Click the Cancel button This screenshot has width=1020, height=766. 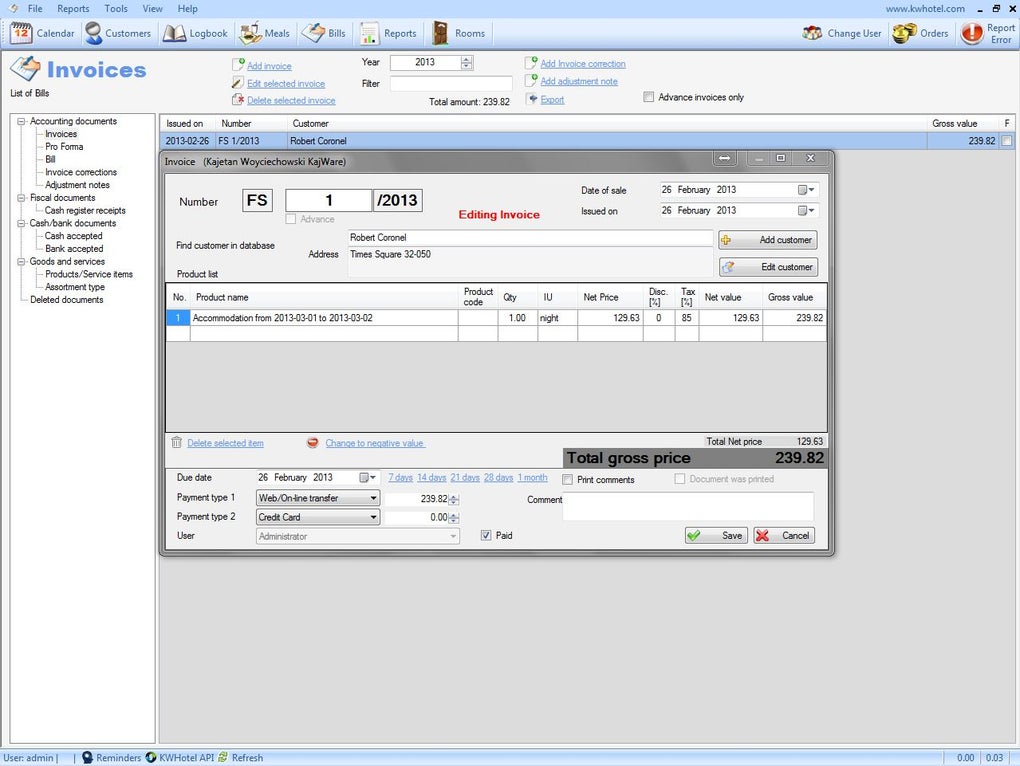click(784, 535)
